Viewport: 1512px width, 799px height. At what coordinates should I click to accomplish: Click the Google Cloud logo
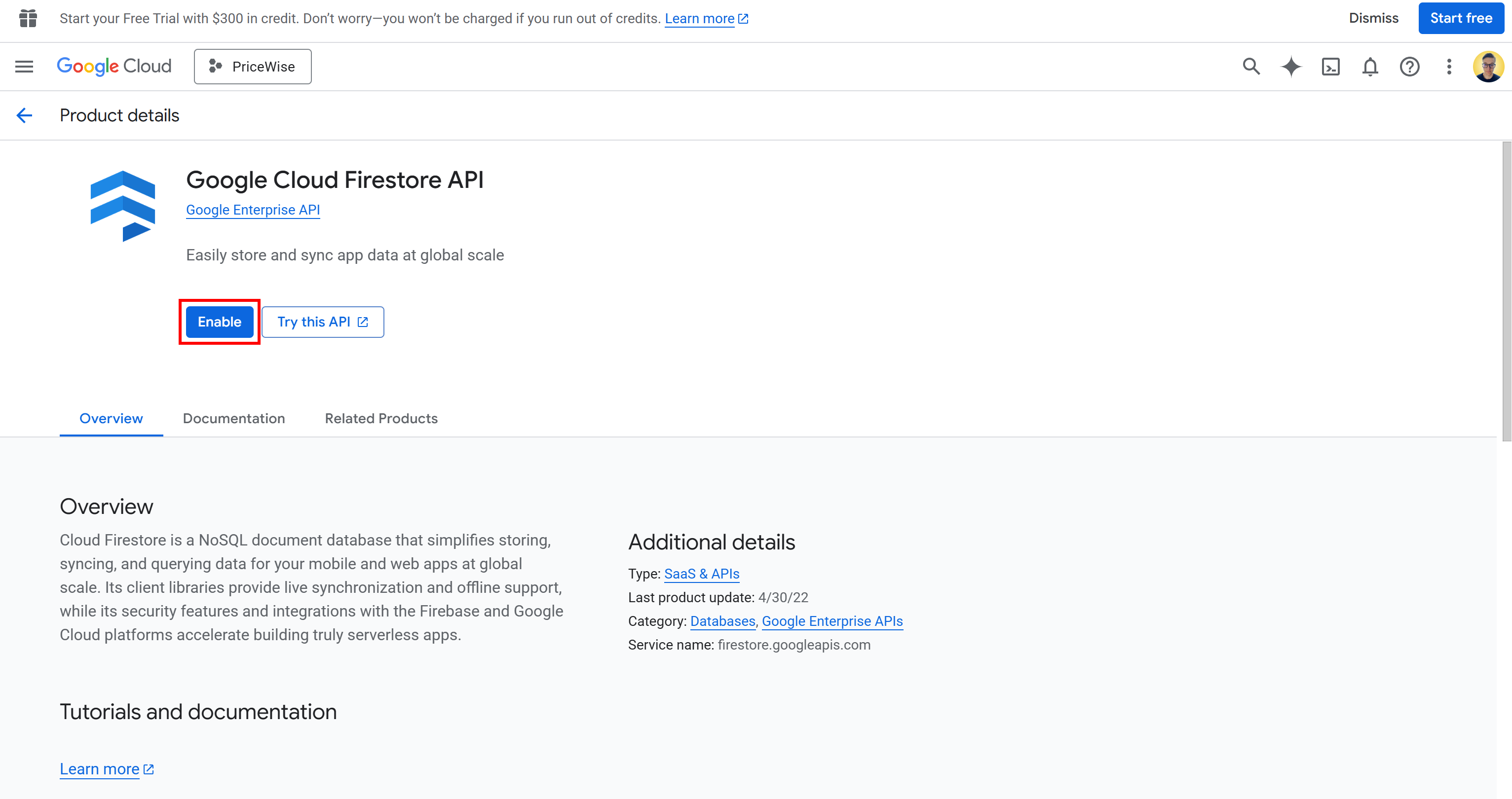click(x=114, y=66)
